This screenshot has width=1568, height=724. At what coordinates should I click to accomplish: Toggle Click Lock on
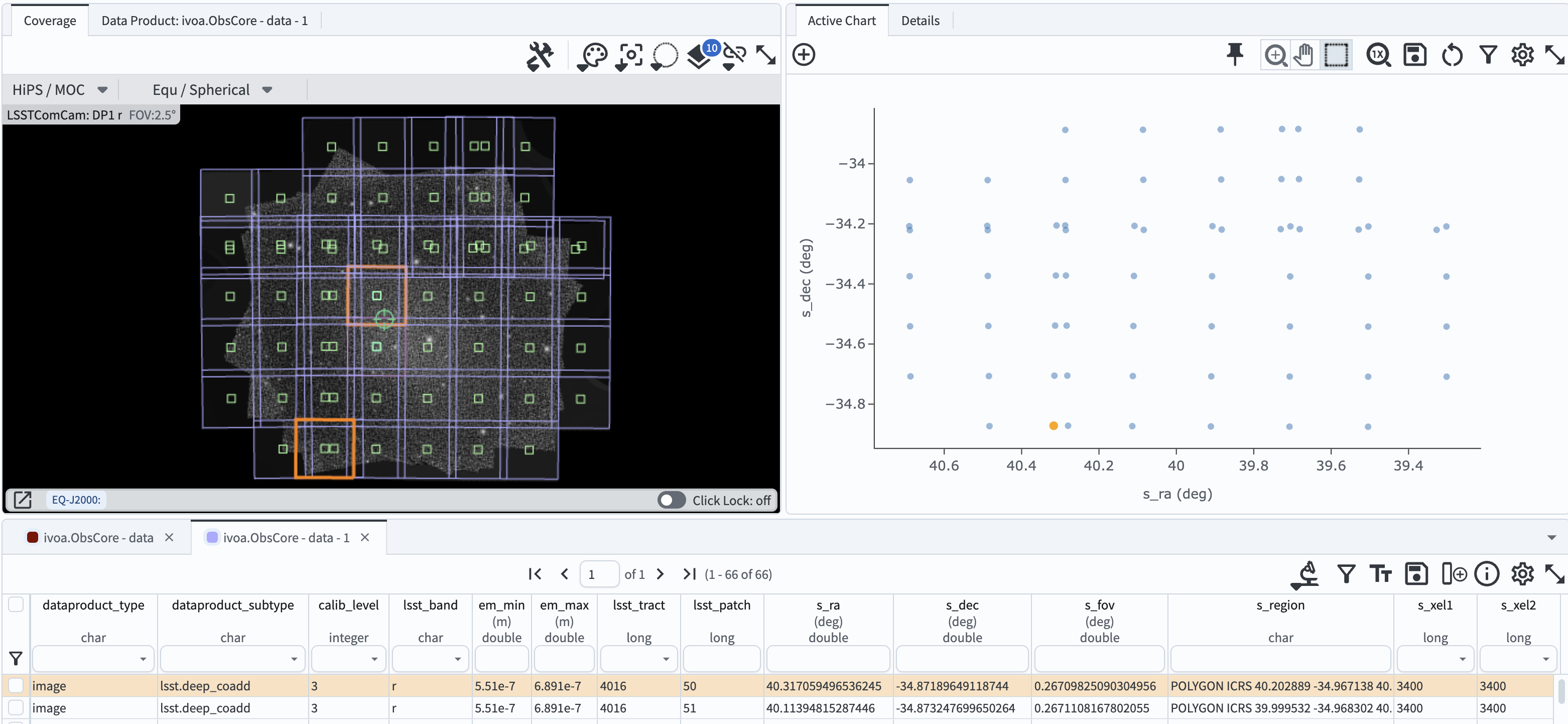click(672, 500)
